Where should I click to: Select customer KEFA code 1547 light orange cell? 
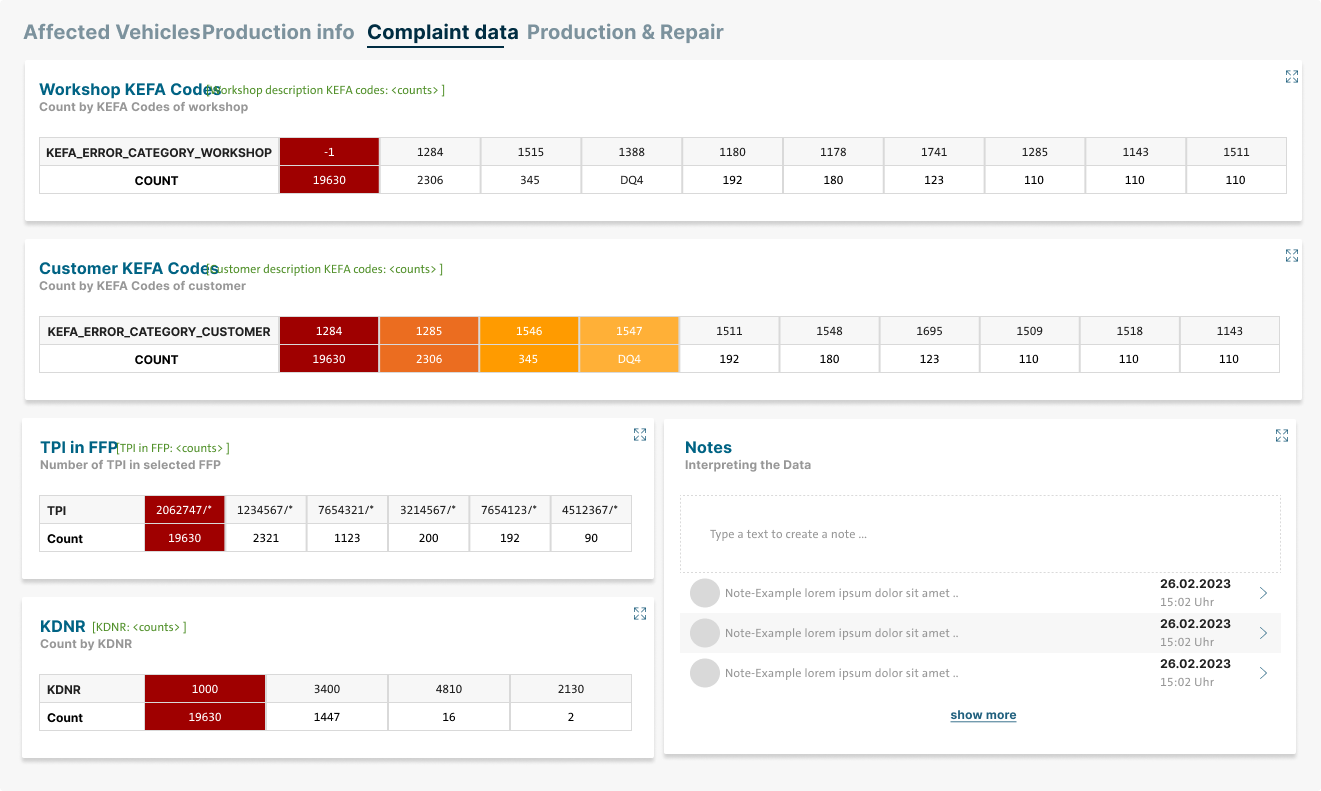point(629,331)
